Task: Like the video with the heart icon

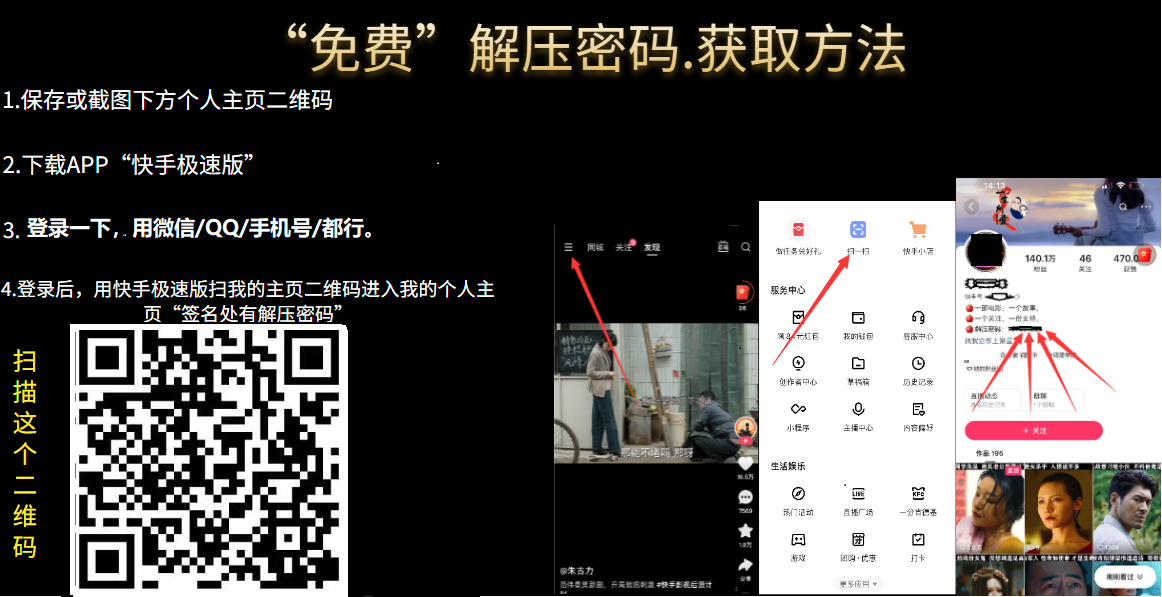Action: [746, 464]
